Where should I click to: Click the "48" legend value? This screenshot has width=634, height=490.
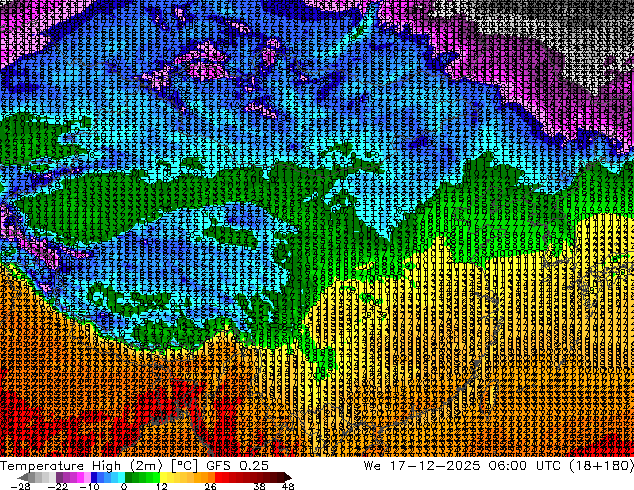(288, 486)
